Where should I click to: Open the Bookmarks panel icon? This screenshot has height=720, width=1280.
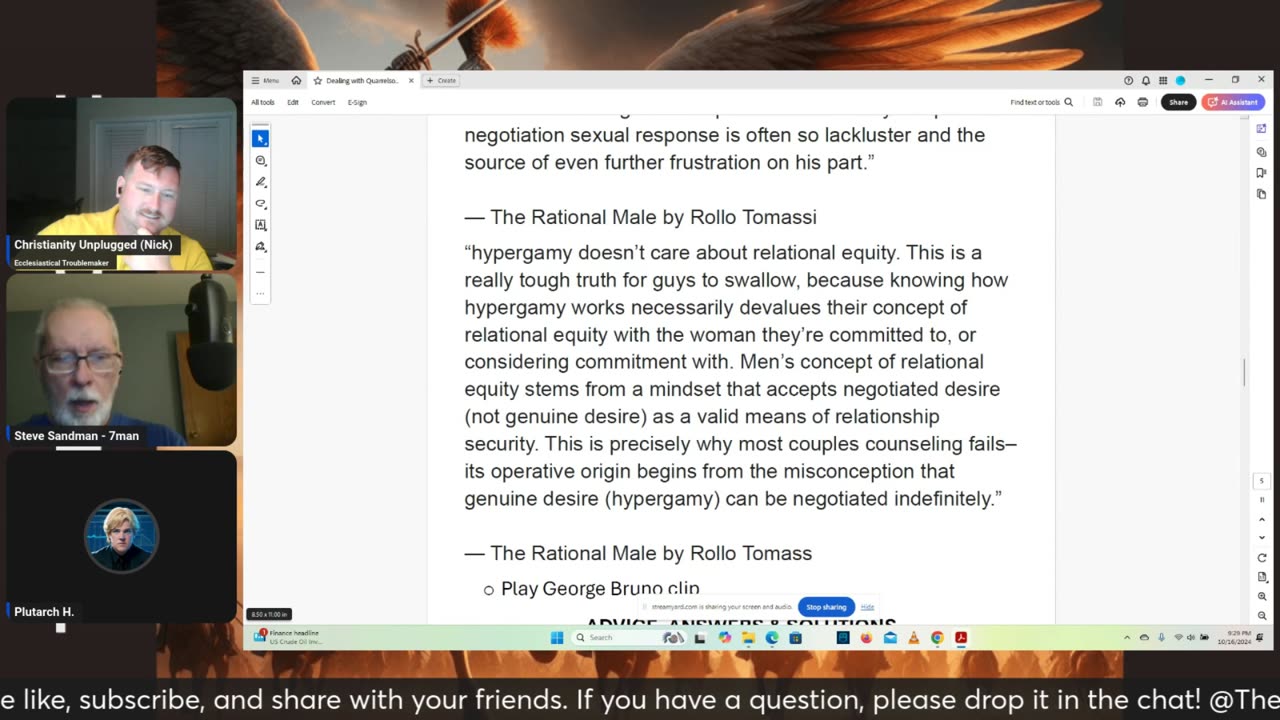tap(1262, 173)
